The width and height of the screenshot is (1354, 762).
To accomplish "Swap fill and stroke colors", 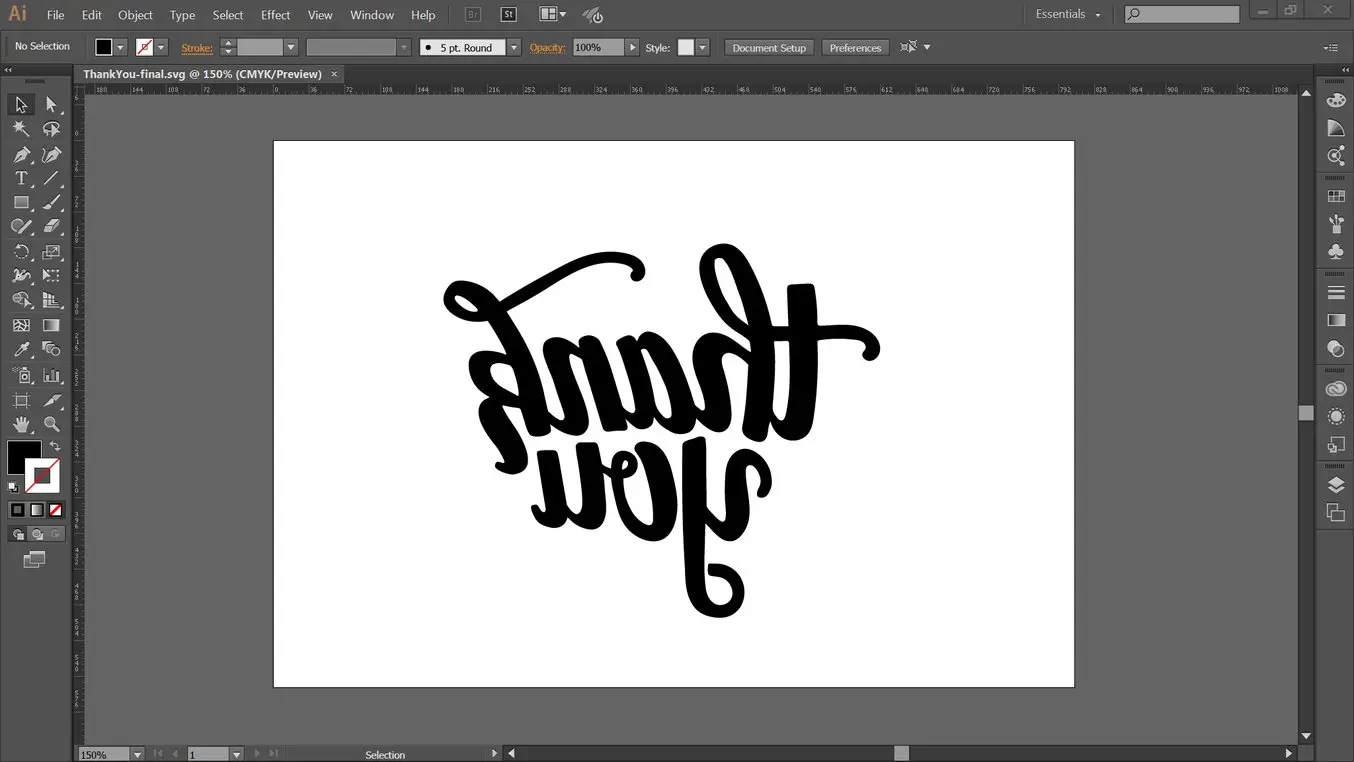I will pyautogui.click(x=56, y=446).
